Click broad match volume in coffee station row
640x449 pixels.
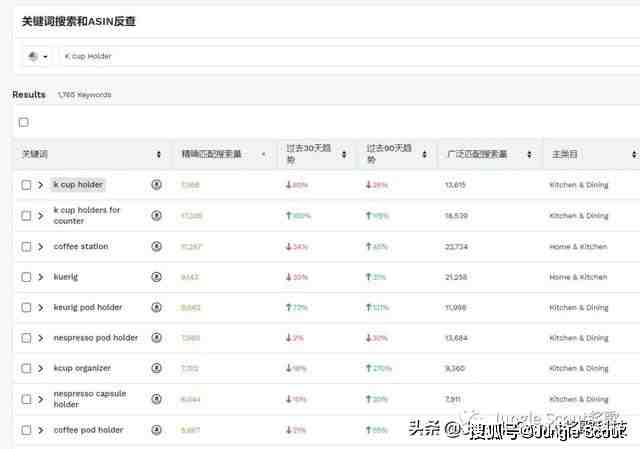[x=456, y=247]
